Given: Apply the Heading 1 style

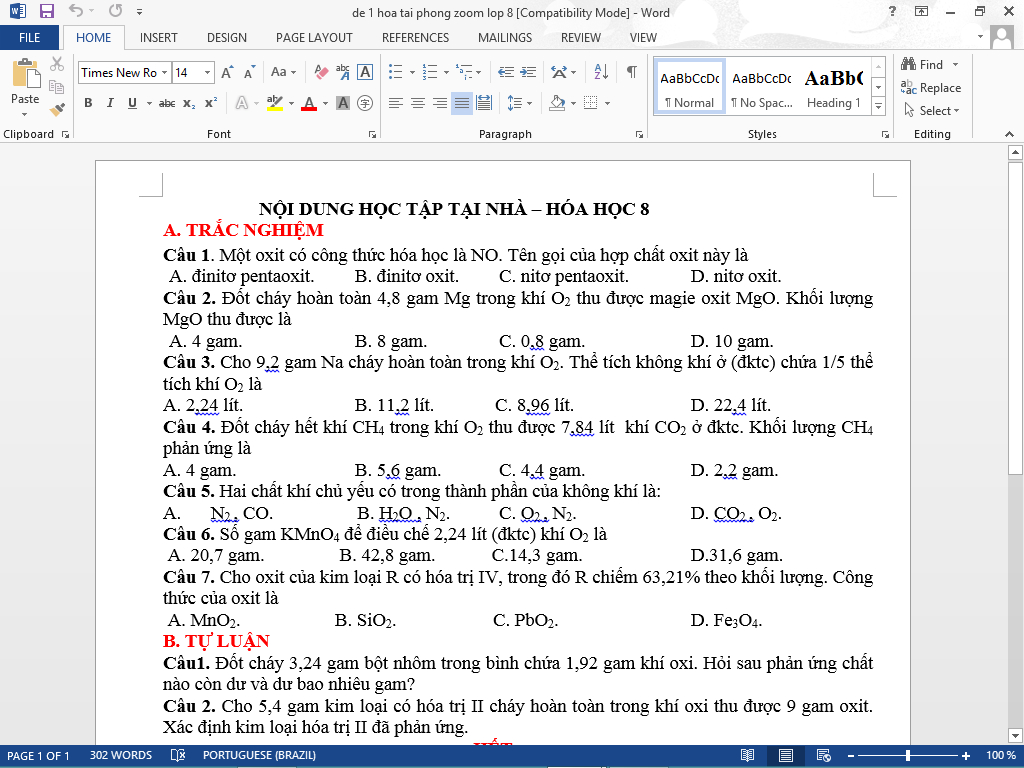Looking at the screenshot, I should (x=834, y=88).
